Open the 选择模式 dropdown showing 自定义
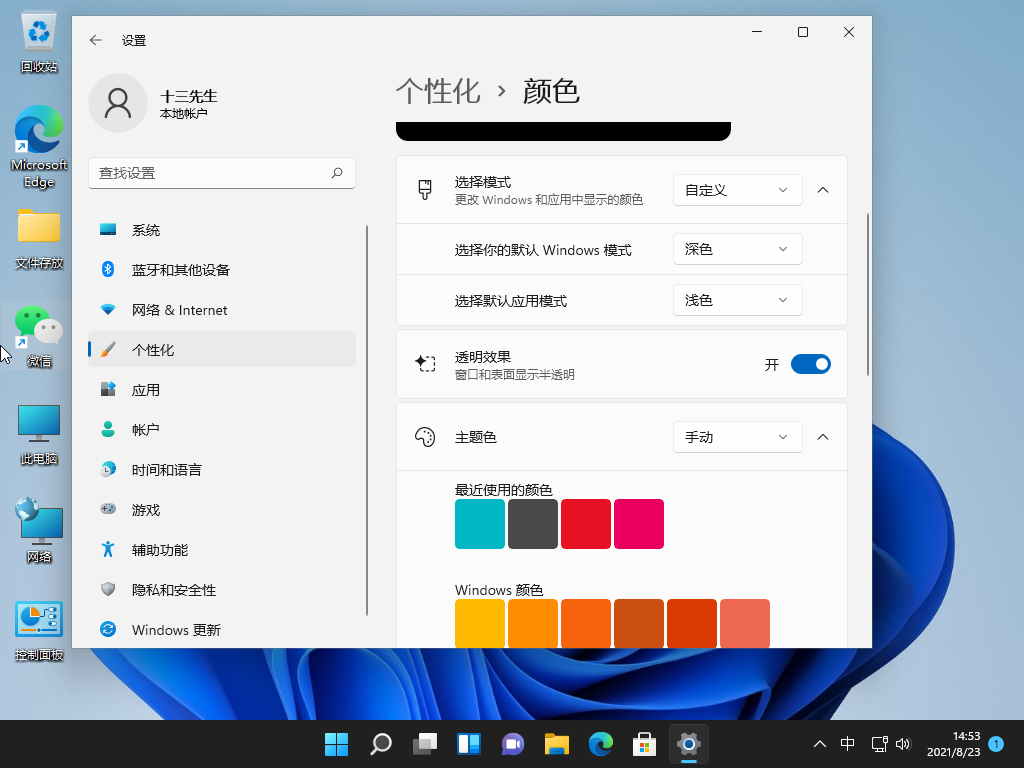Screen dimensions: 1024x768 coord(737,189)
